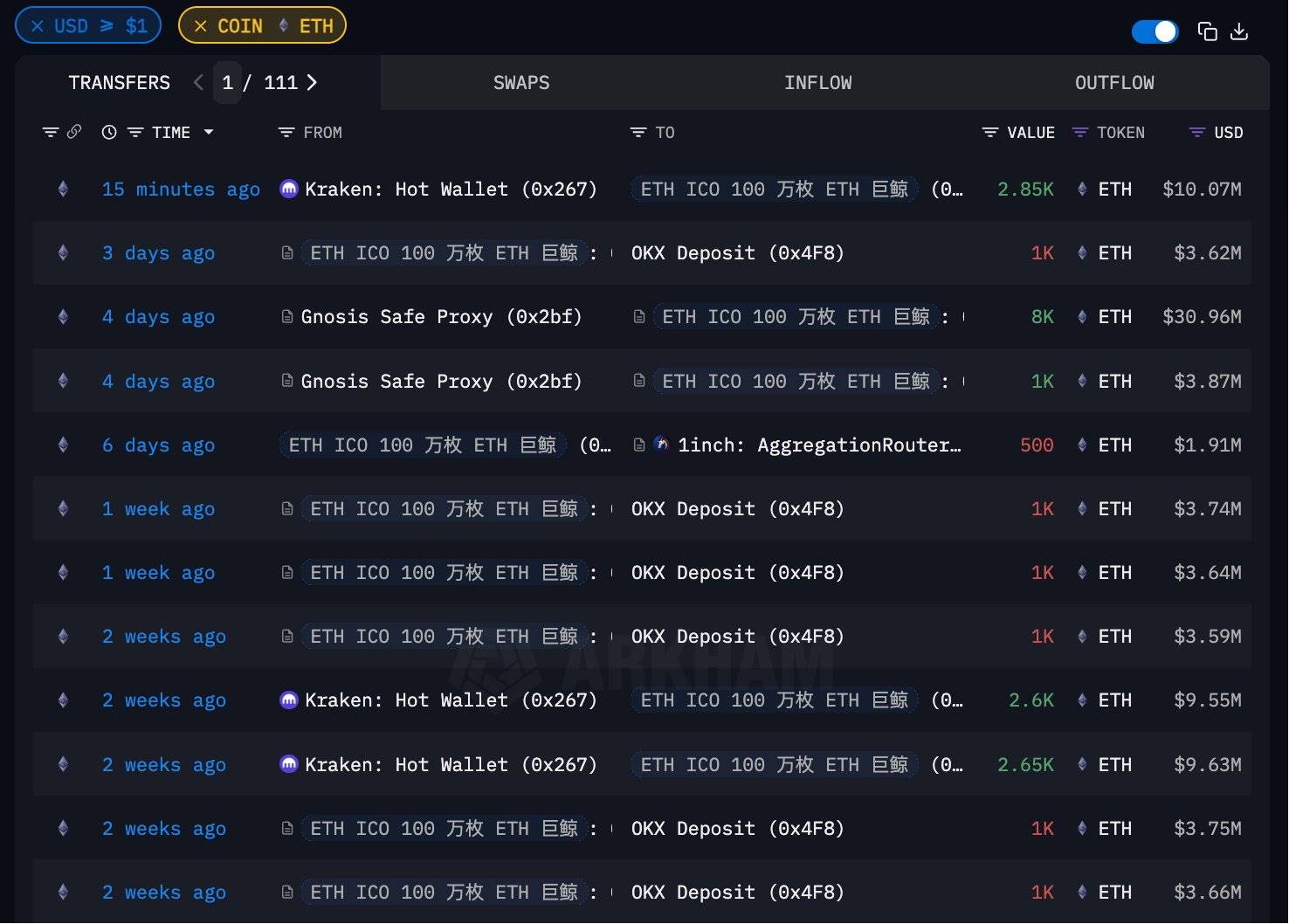Click the link icon next to the filter icon
Image resolution: width=1289 pixels, height=924 pixels.
coord(74,131)
